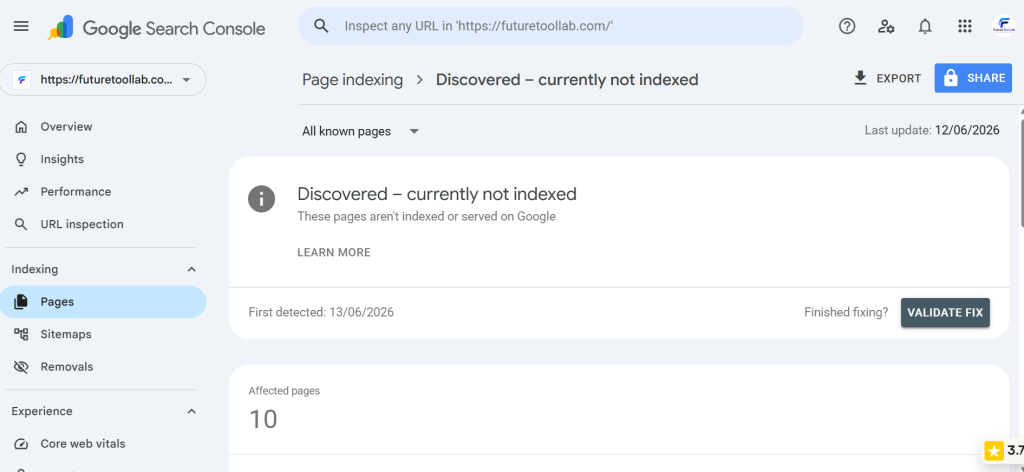This screenshot has width=1024, height=472.
Task: Click the info icon beside Discovered heading
Action: click(x=261, y=198)
